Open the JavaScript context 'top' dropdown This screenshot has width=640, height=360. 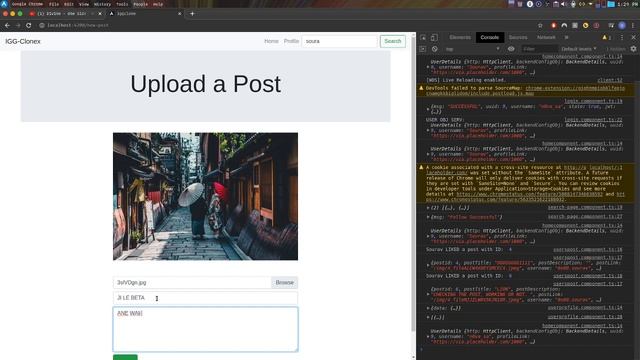pos(472,49)
